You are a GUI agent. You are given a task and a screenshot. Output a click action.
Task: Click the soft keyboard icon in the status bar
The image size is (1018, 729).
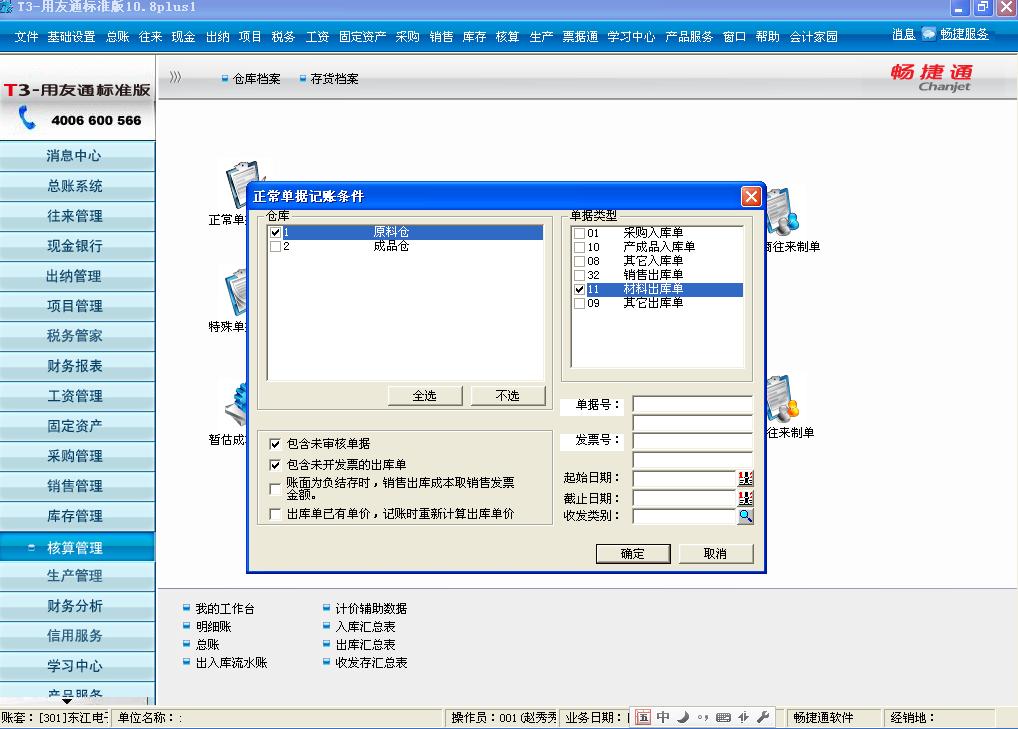(x=722, y=716)
